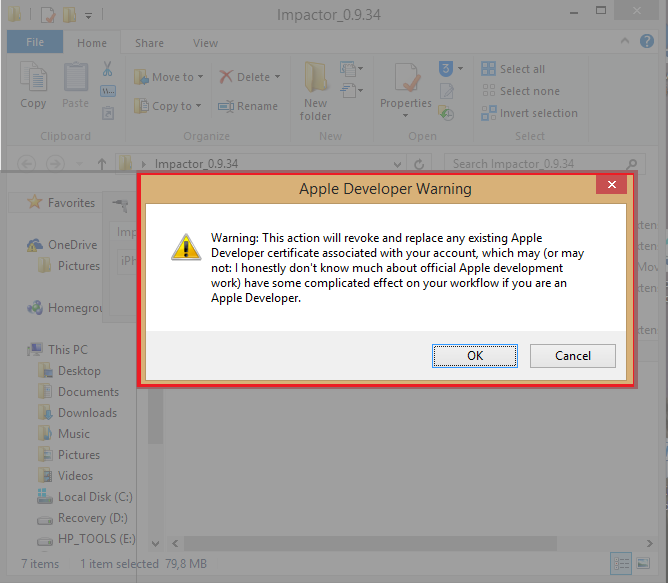Click the Impactor_0.9.34 address bar path

pyautogui.click(x=196, y=164)
